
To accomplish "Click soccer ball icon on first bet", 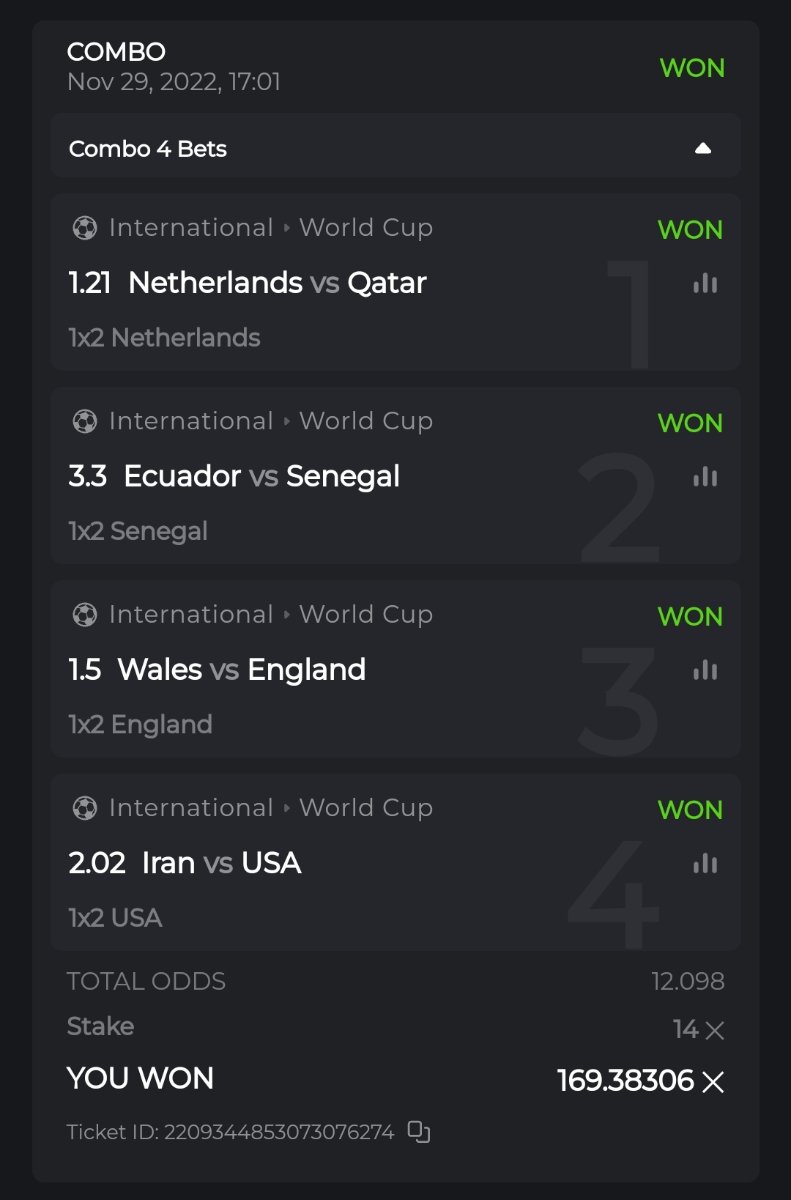I will [x=85, y=228].
